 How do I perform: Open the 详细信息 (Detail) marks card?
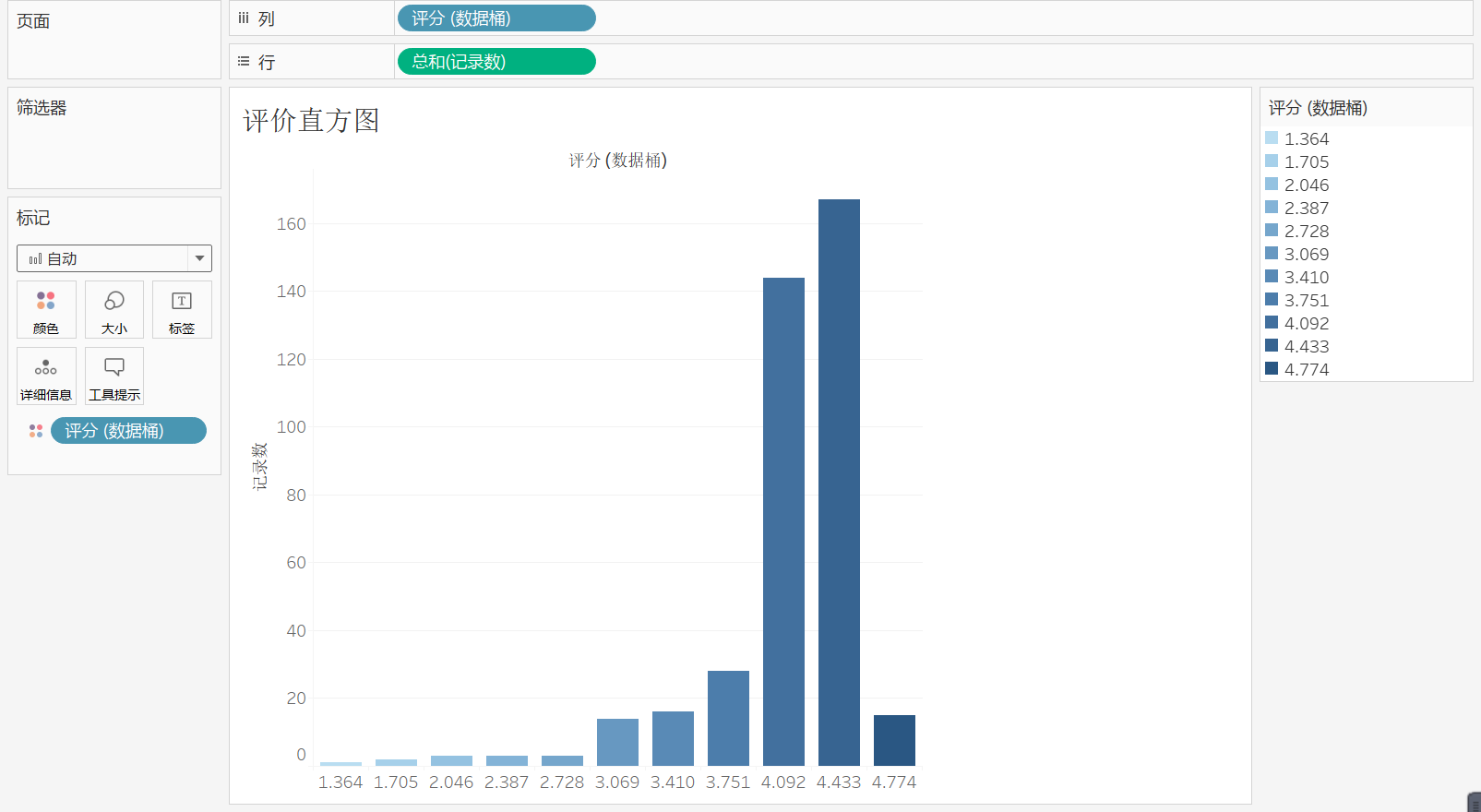coord(46,376)
